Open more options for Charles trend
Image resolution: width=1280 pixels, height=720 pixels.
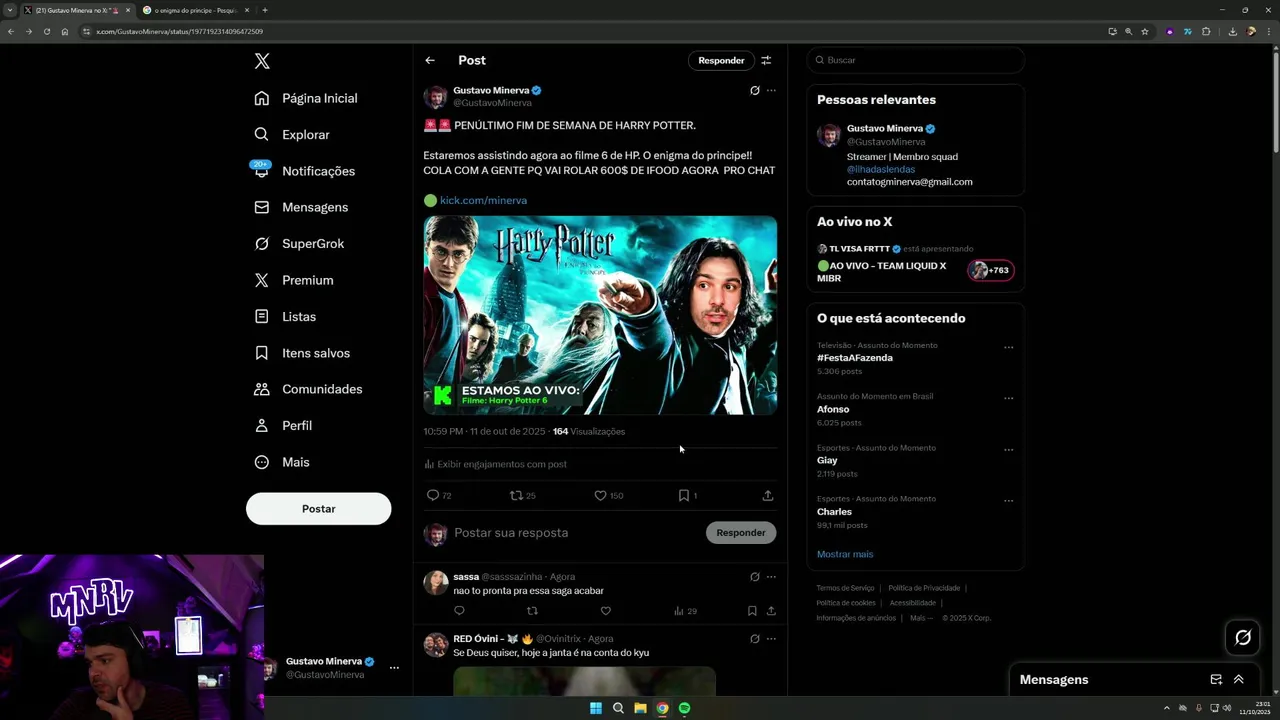pyautogui.click(x=1008, y=501)
